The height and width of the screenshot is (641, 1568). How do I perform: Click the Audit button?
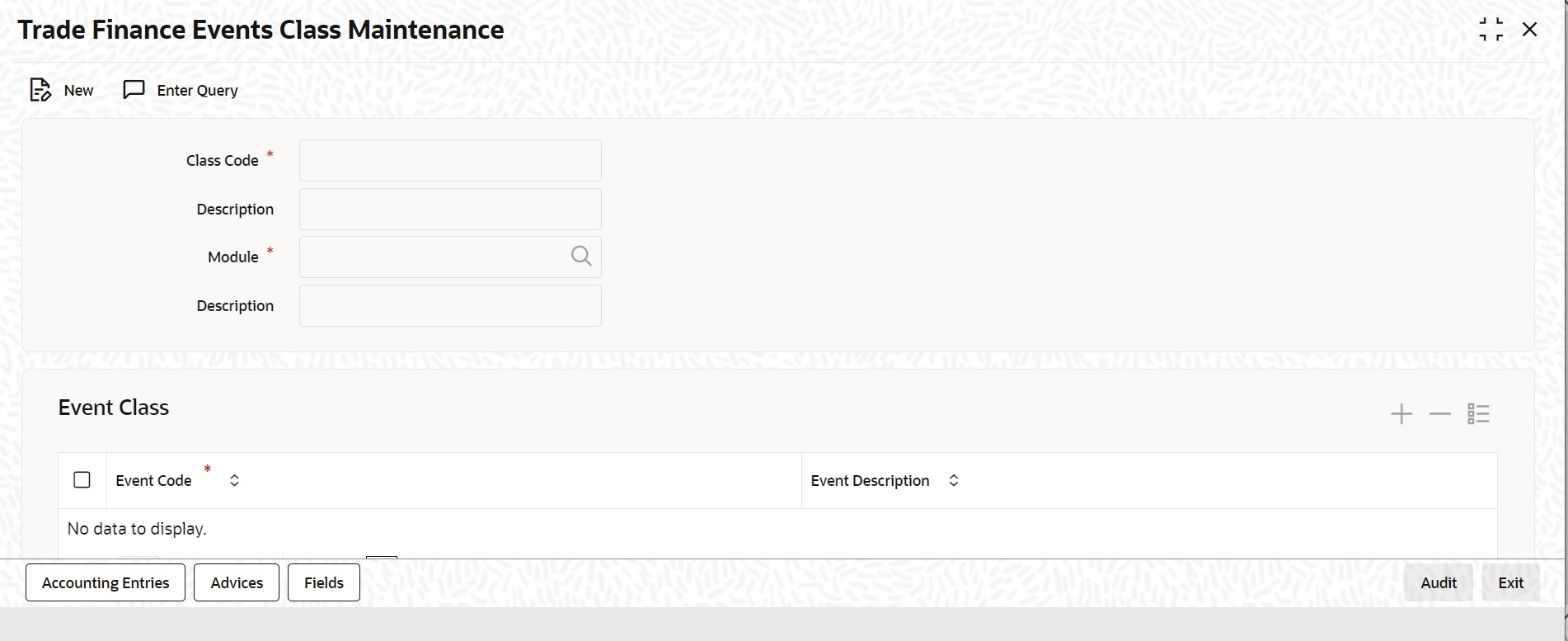1438,582
